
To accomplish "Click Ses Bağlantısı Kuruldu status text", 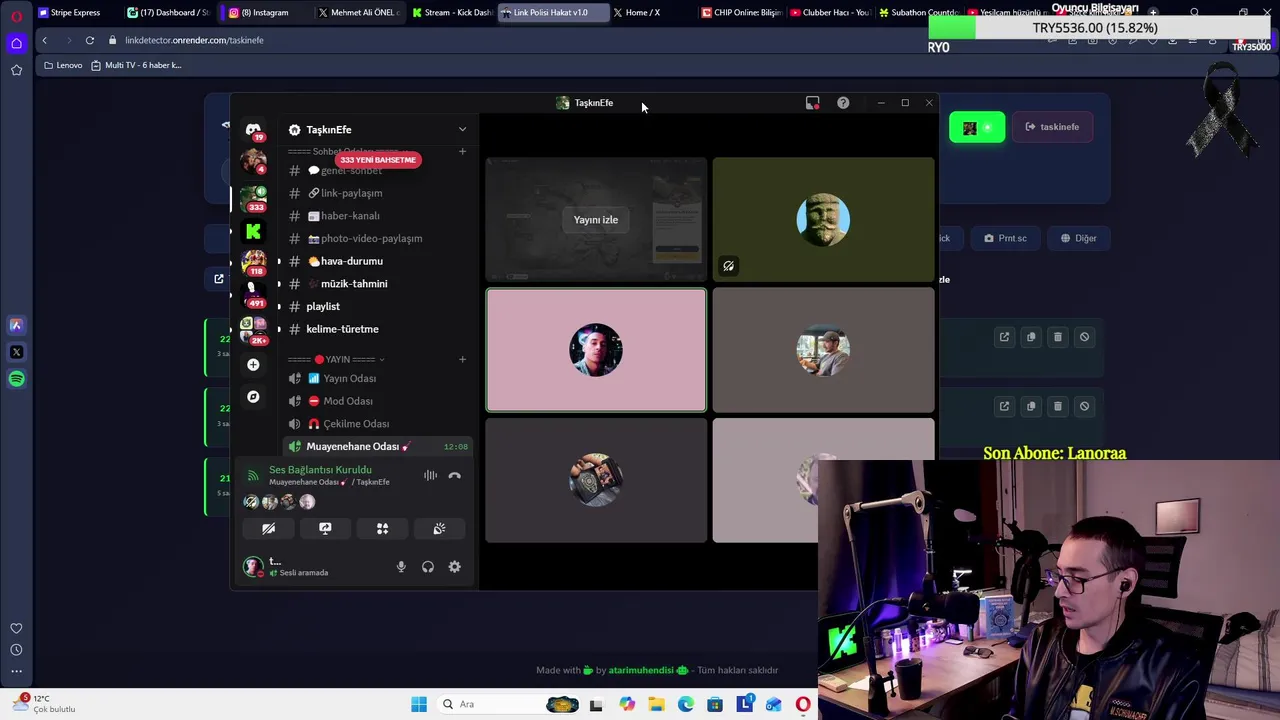I will 320,470.
